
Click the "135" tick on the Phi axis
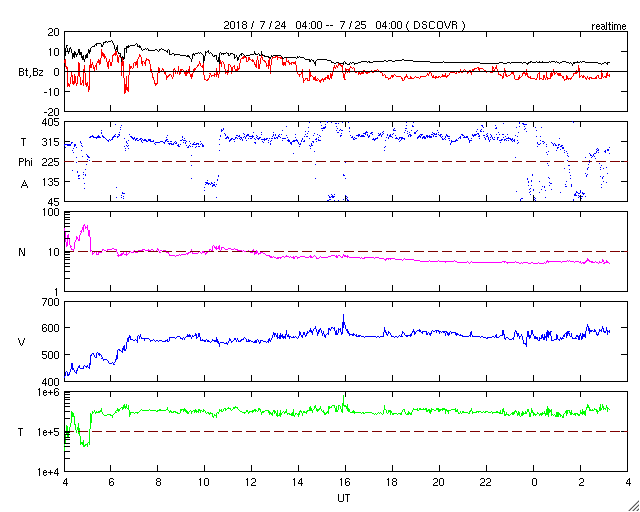pyautogui.click(x=52, y=182)
